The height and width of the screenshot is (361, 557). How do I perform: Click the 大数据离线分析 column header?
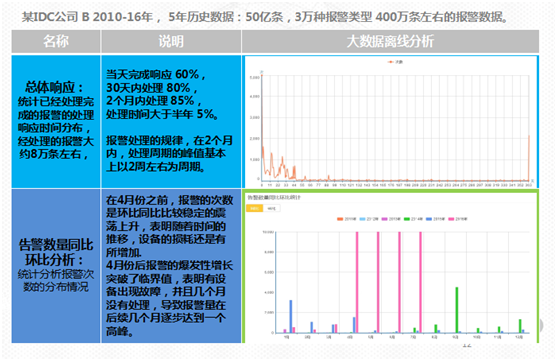(x=390, y=42)
